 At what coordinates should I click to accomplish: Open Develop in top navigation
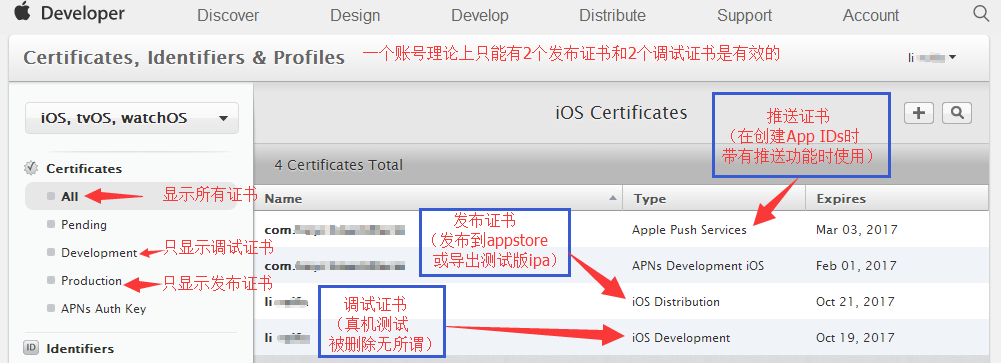point(479,15)
